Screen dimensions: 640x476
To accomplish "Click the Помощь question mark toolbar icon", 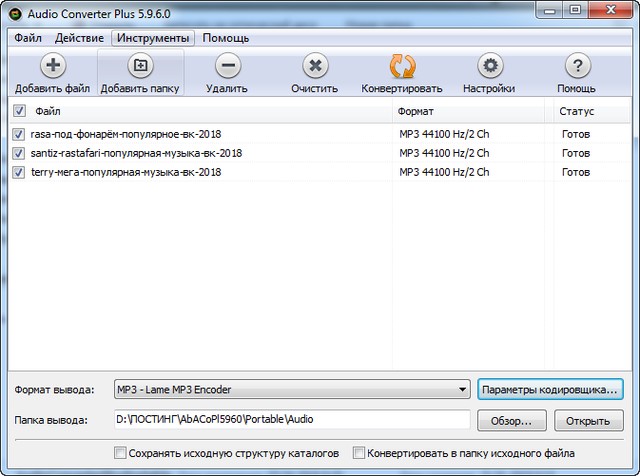I will (x=578, y=65).
